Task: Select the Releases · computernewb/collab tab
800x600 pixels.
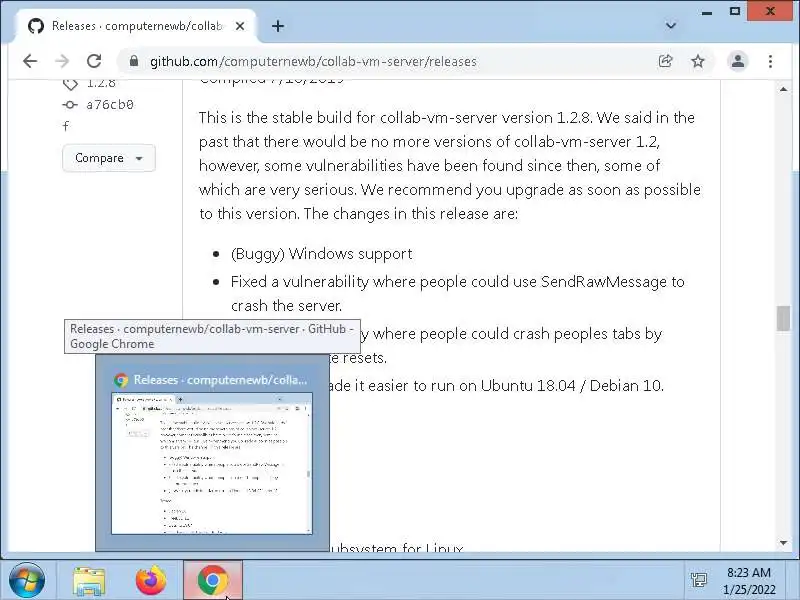Action: [137, 26]
